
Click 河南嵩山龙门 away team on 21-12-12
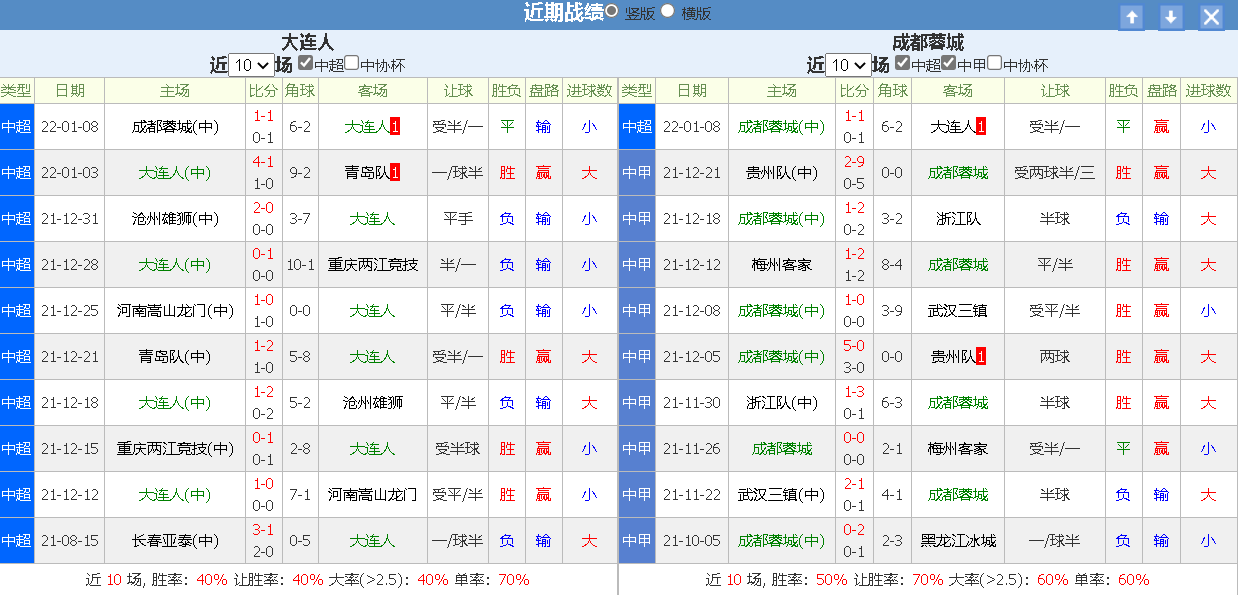(373, 495)
